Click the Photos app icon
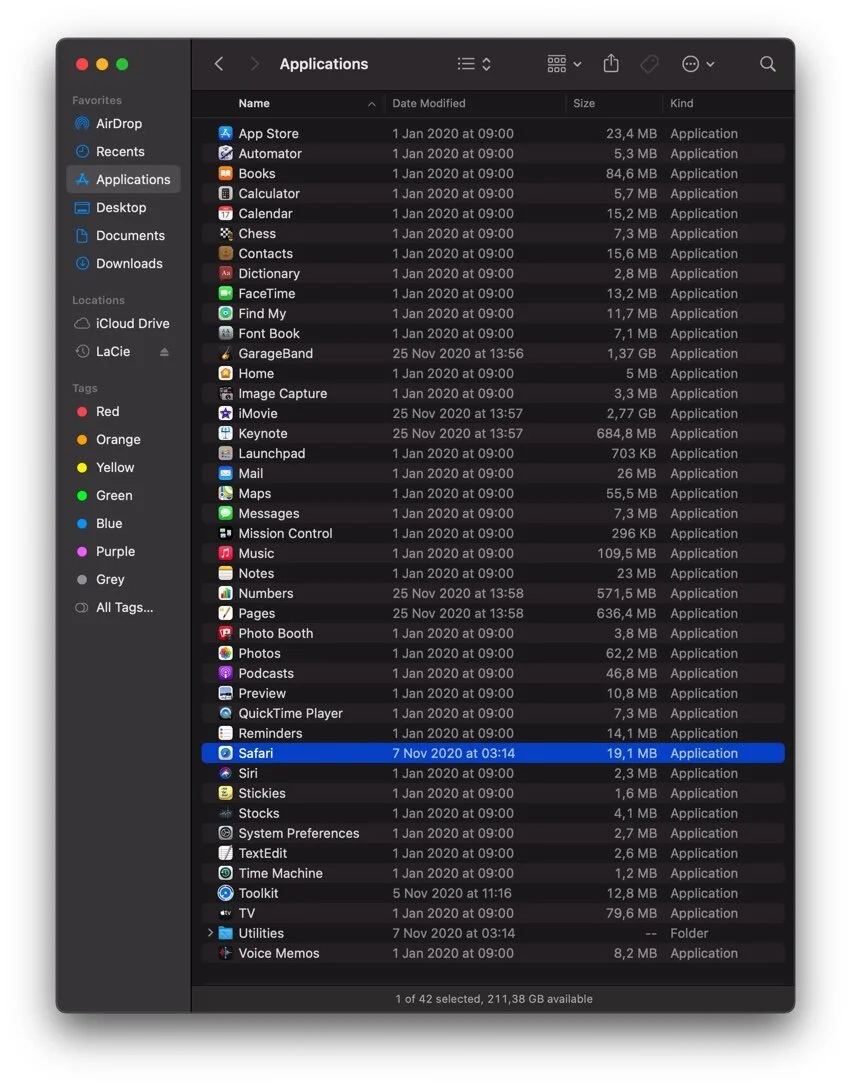This screenshot has width=851, height=1087. click(225, 653)
